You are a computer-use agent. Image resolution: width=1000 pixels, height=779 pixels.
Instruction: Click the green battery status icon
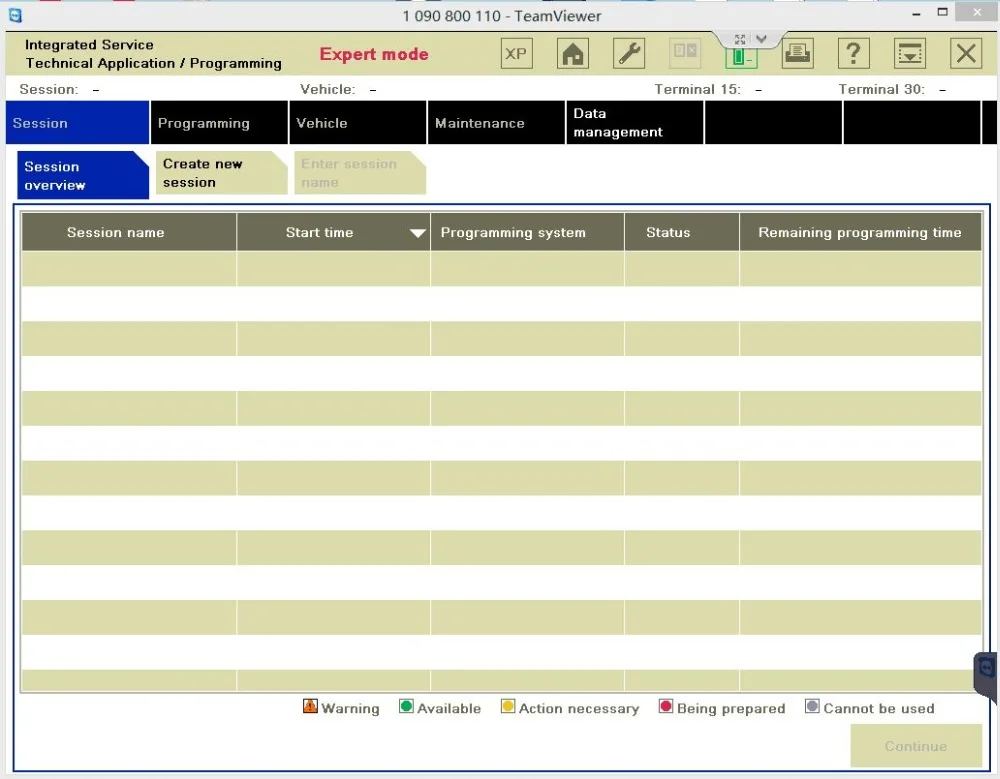tap(741, 57)
